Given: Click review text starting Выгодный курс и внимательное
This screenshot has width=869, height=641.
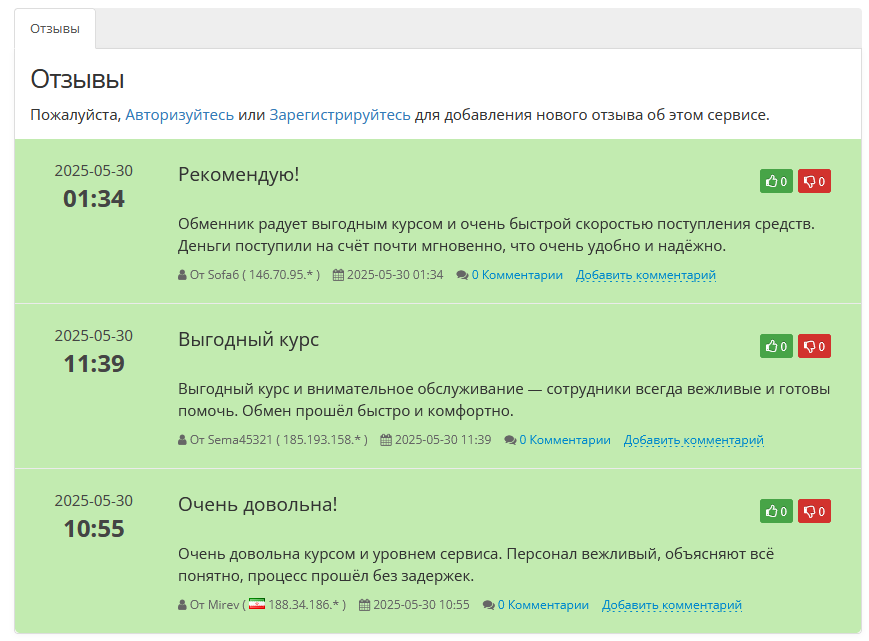Looking at the screenshot, I should point(504,400).
